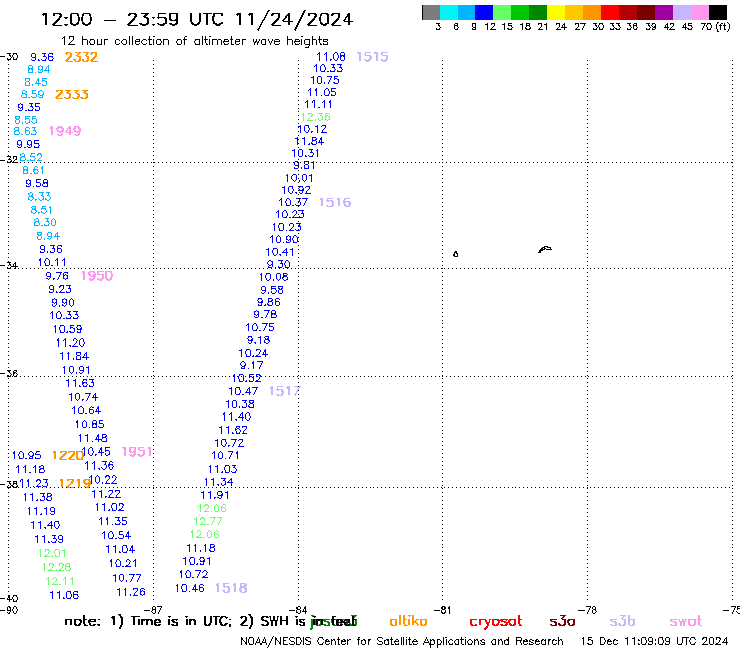The height and width of the screenshot is (650, 740).
Task: Click the altika time stamp 2333
Action: (72, 94)
